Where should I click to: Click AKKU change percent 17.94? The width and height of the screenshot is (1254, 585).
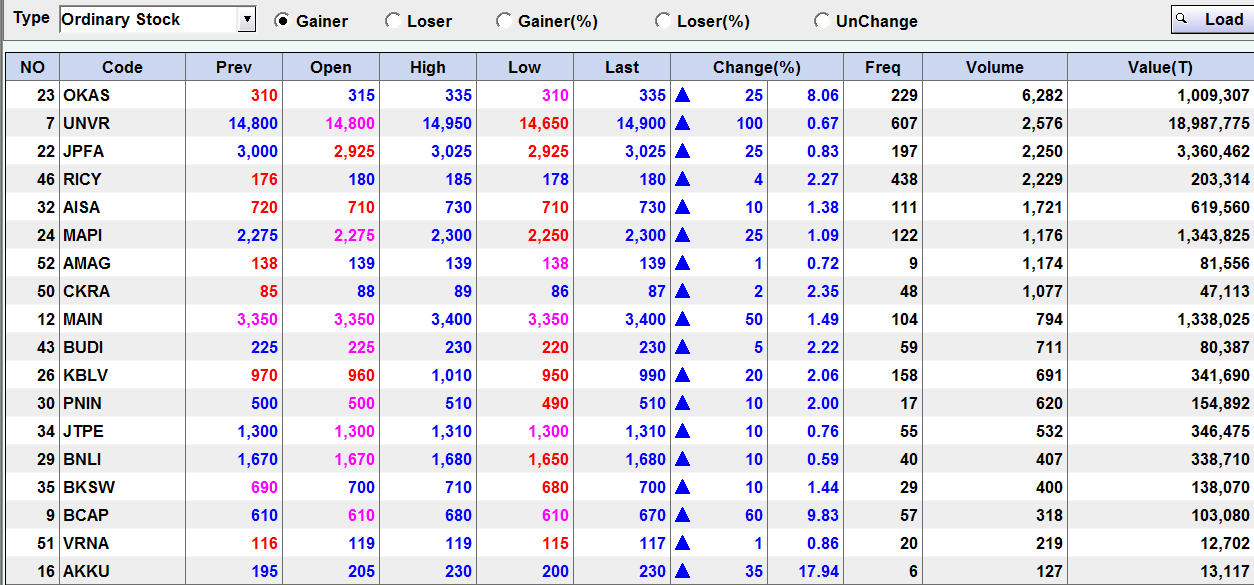pyautogui.click(x=819, y=572)
